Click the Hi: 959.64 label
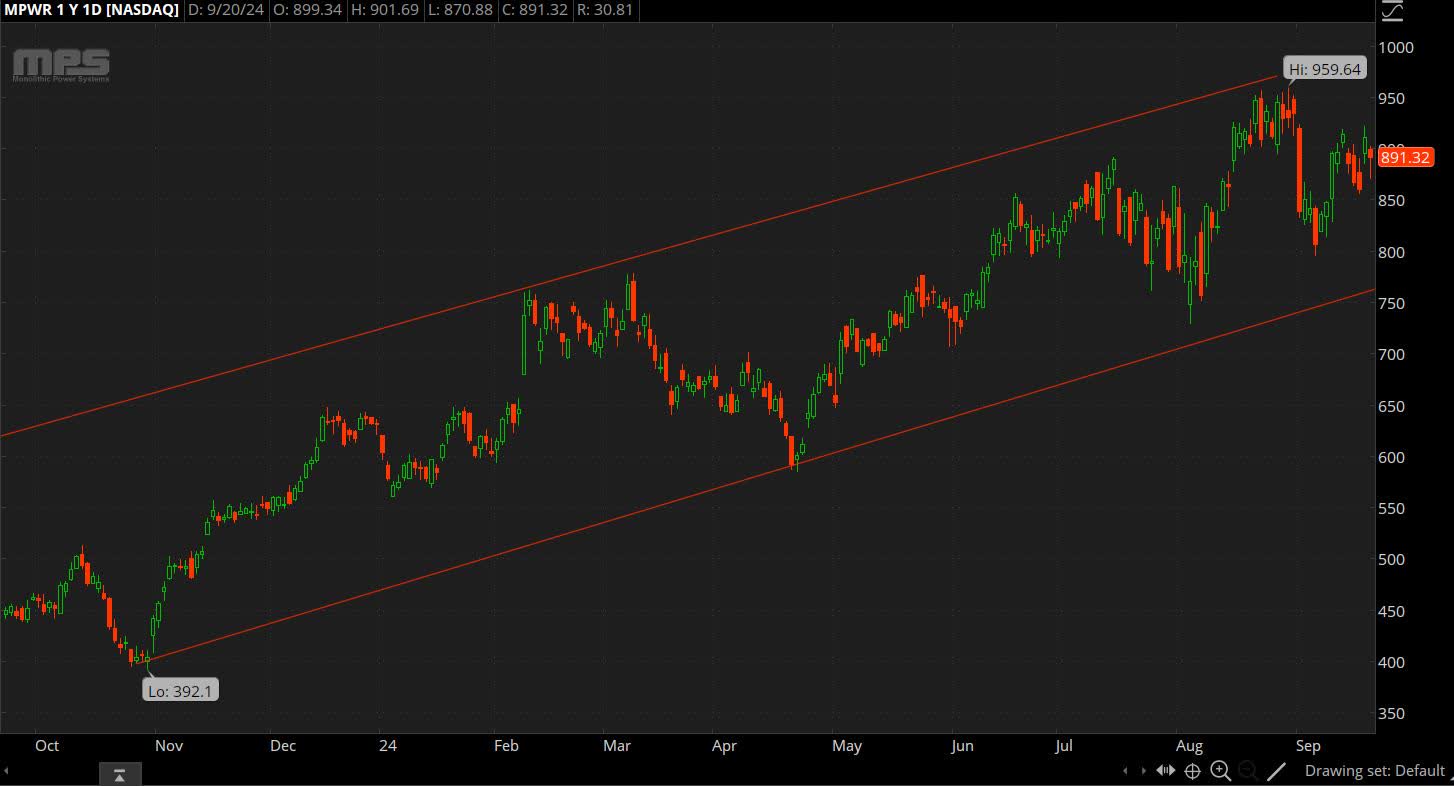 click(1325, 69)
